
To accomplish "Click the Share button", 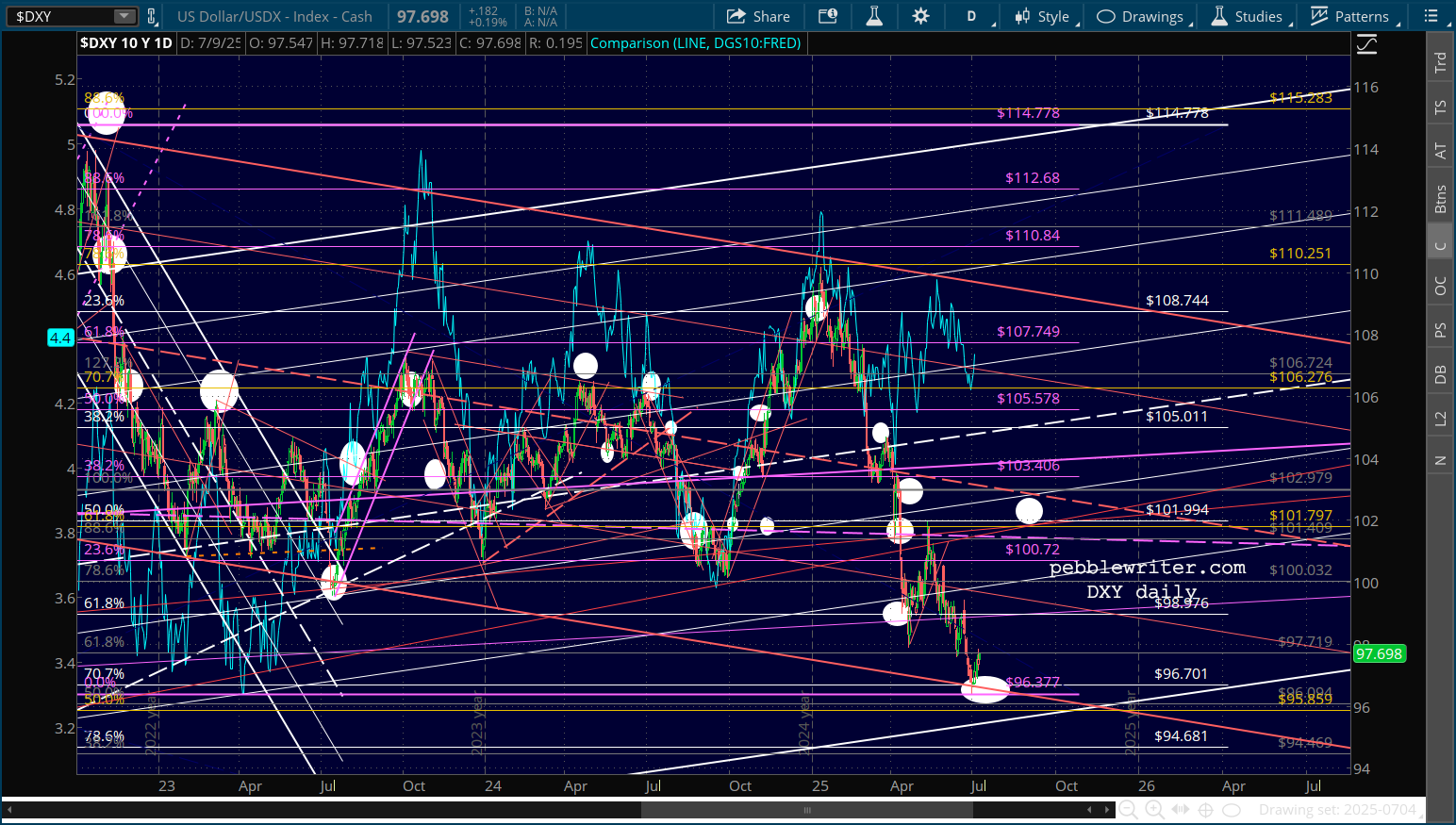I will click(759, 16).
